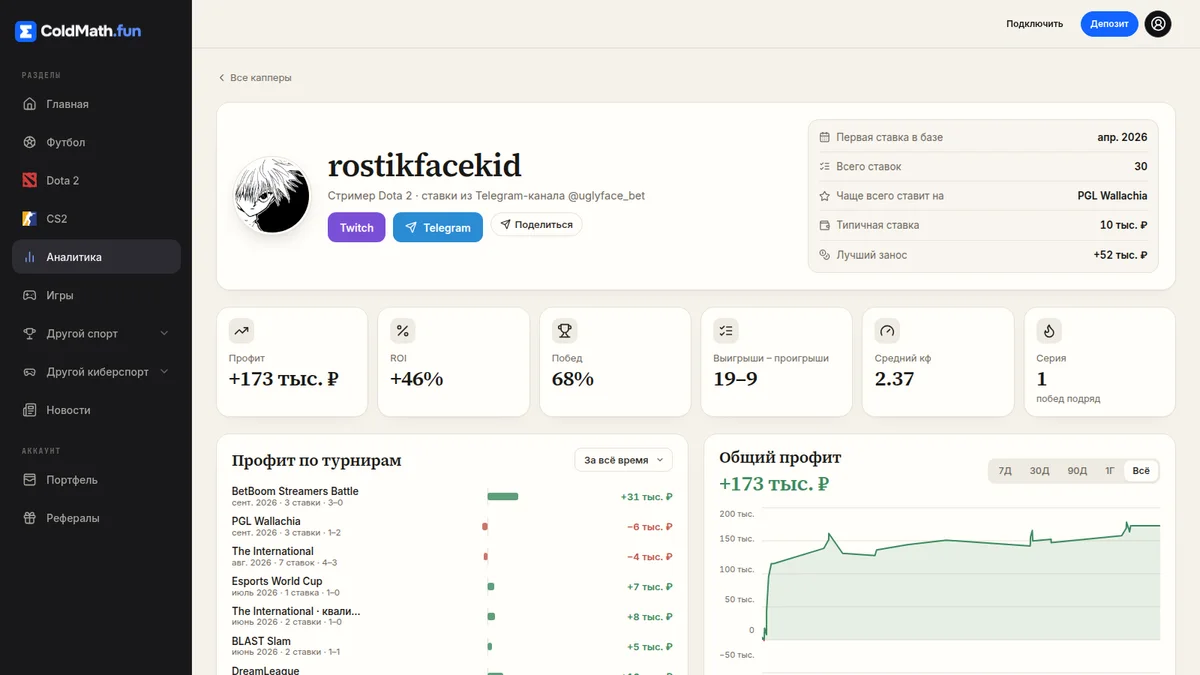Click the Серия flame icon
The width and height of the screenshot is (1200, 675).
tap(1049, 330)
